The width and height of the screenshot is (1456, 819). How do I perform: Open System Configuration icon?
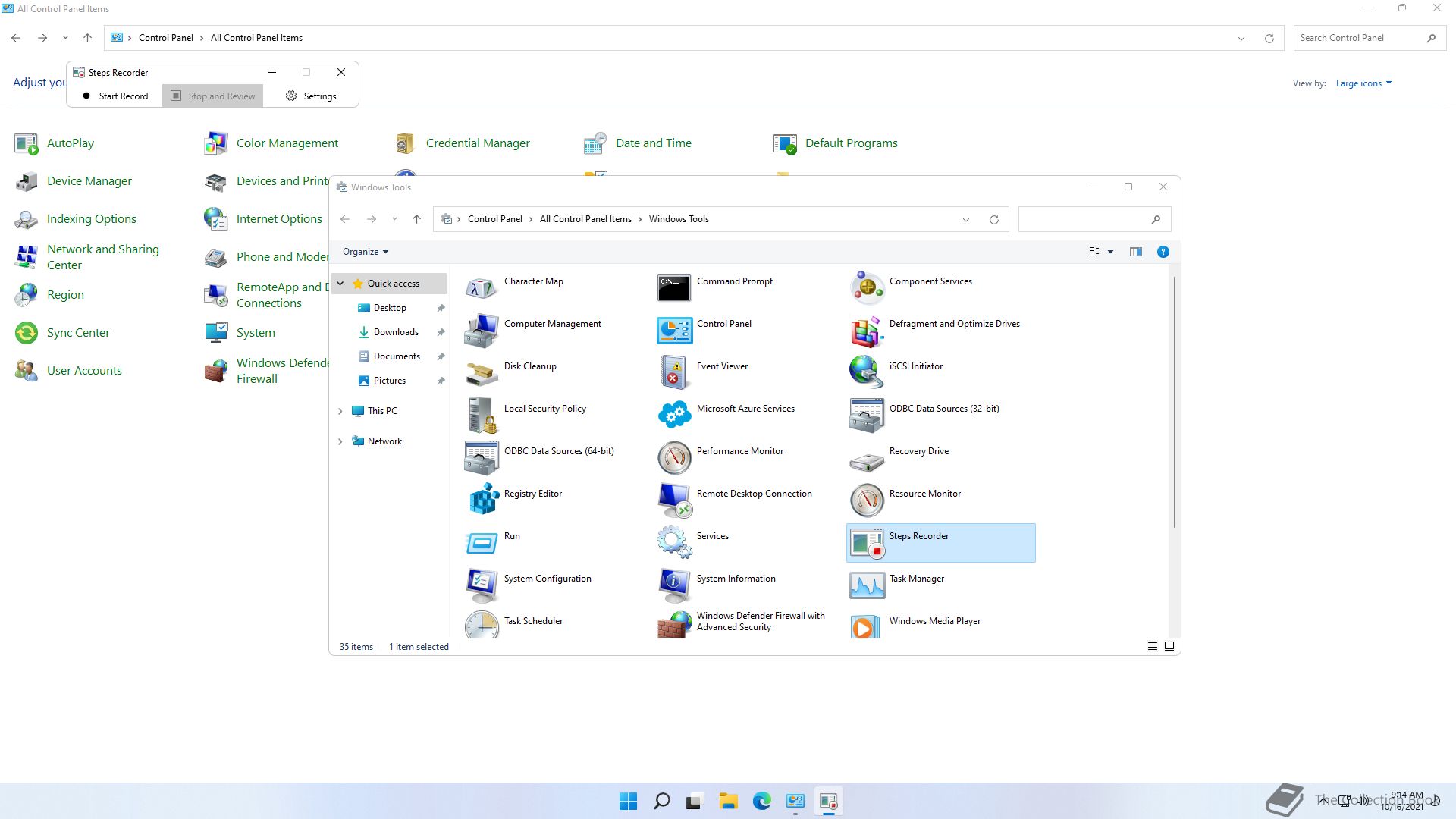pyautogui.click(x=481, y=585)
